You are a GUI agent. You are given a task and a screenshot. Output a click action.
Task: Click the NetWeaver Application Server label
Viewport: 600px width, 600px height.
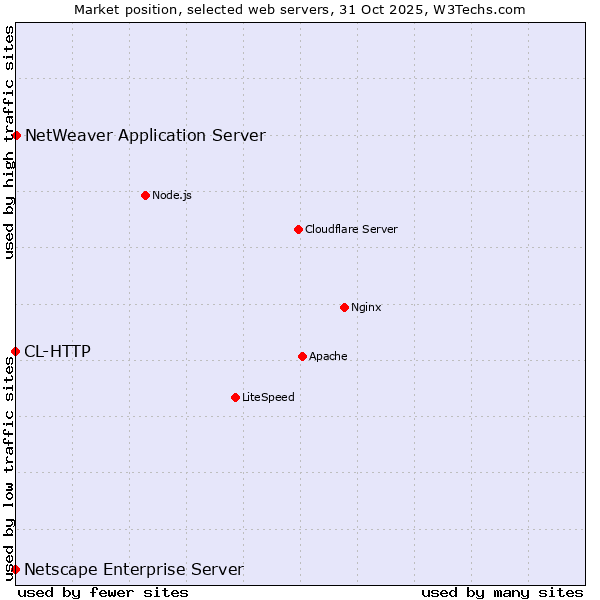(x=145, y=136)
